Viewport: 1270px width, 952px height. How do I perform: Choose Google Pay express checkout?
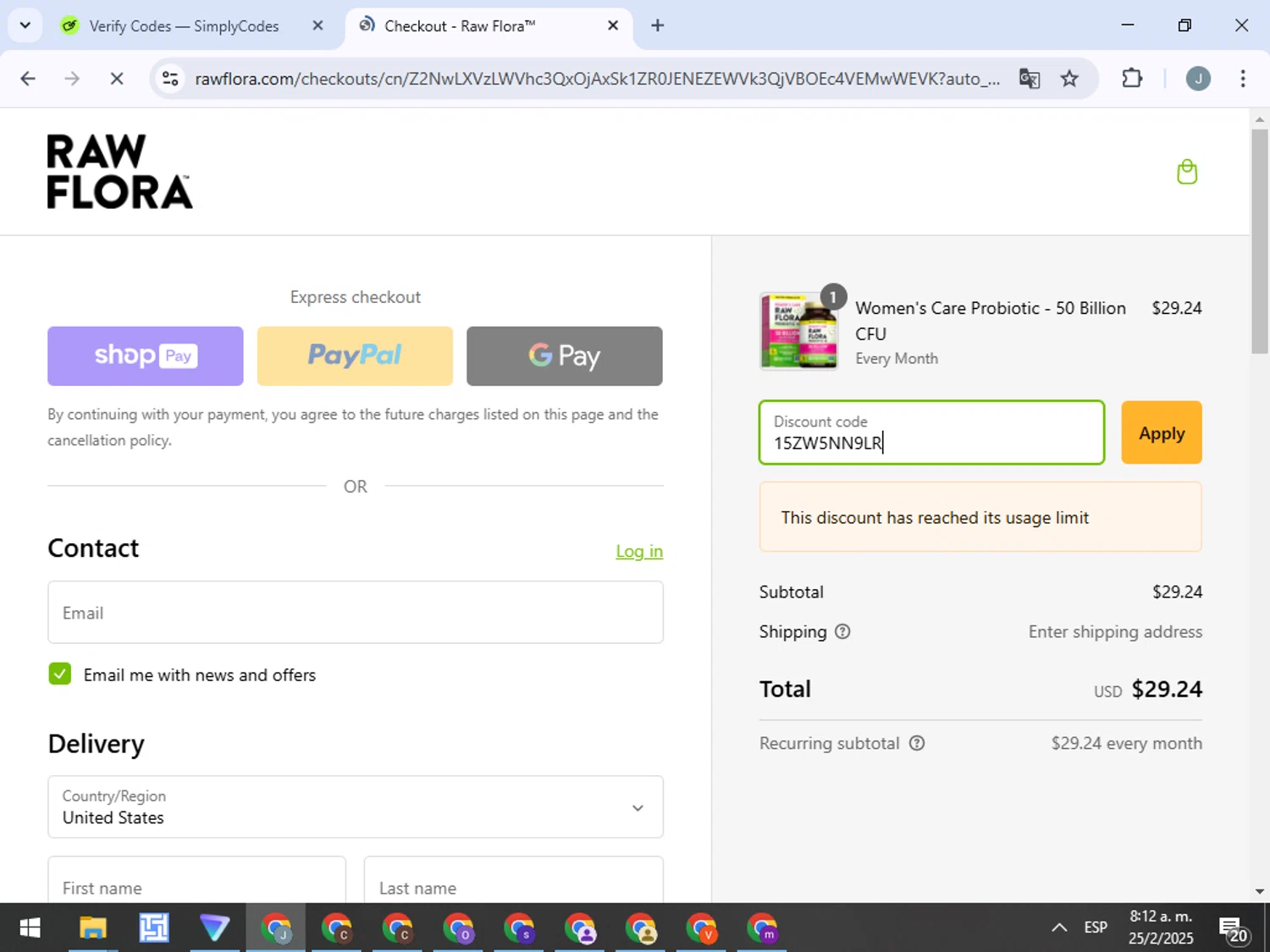[565, 355]
